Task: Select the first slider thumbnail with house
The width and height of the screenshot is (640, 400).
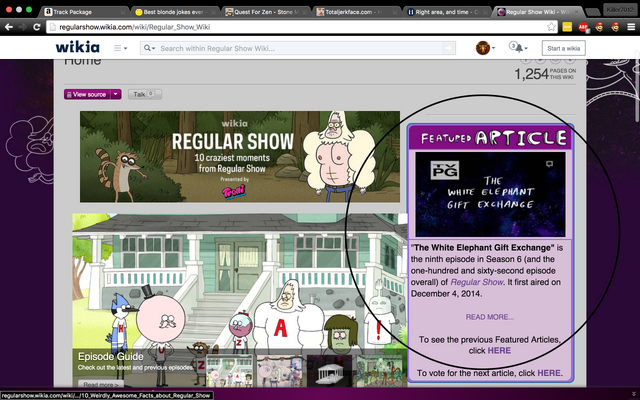Action: (229, 371)
